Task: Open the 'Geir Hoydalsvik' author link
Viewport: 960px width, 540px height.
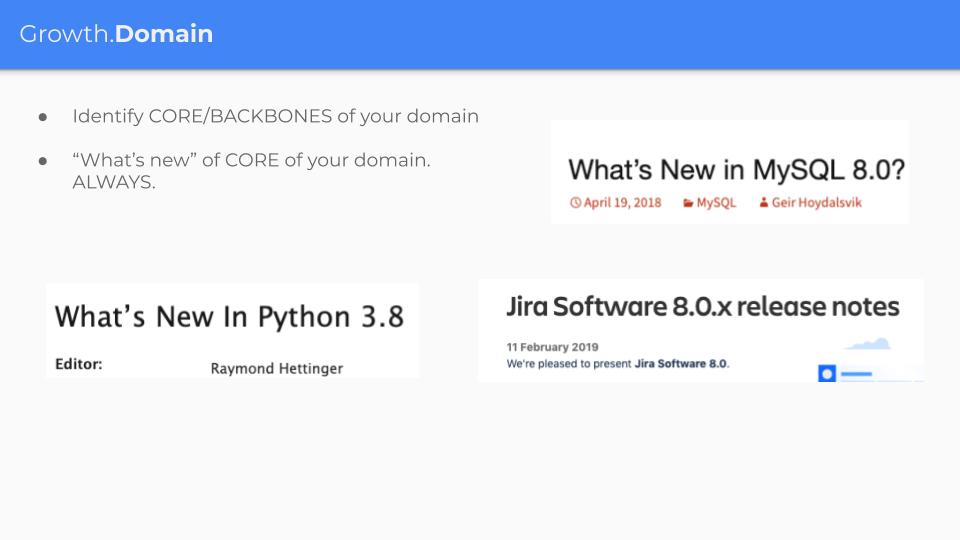Action: tap(816, 203)
